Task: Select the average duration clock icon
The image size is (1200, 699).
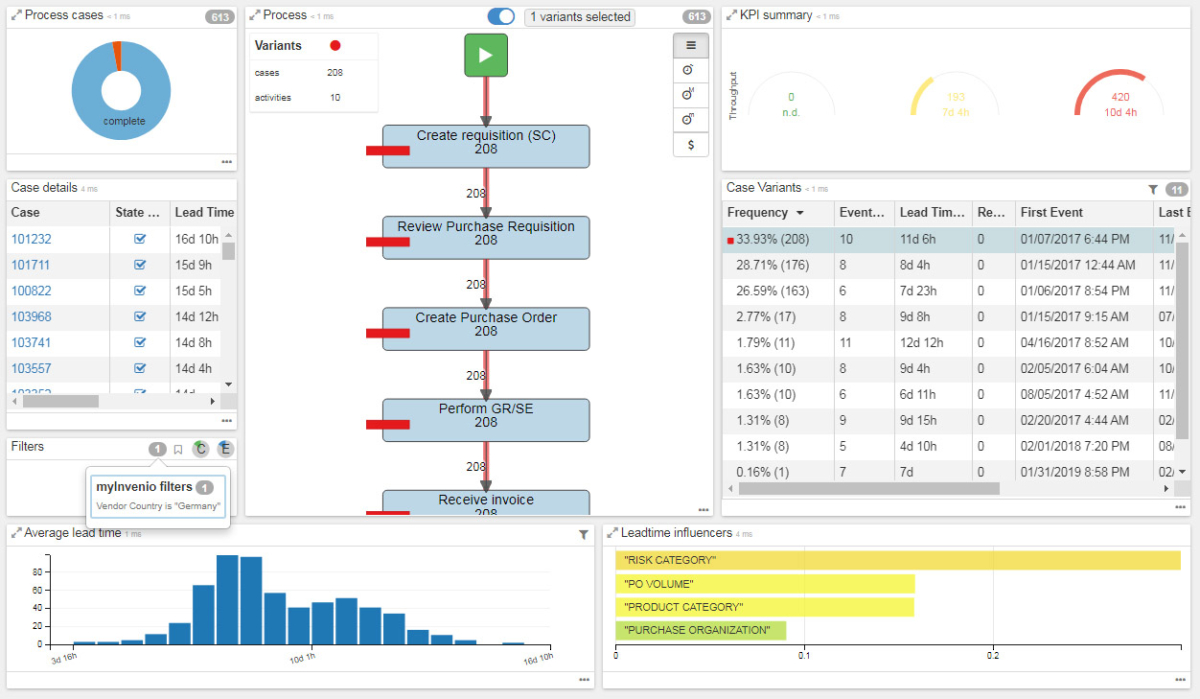Action: click(690, 69)
